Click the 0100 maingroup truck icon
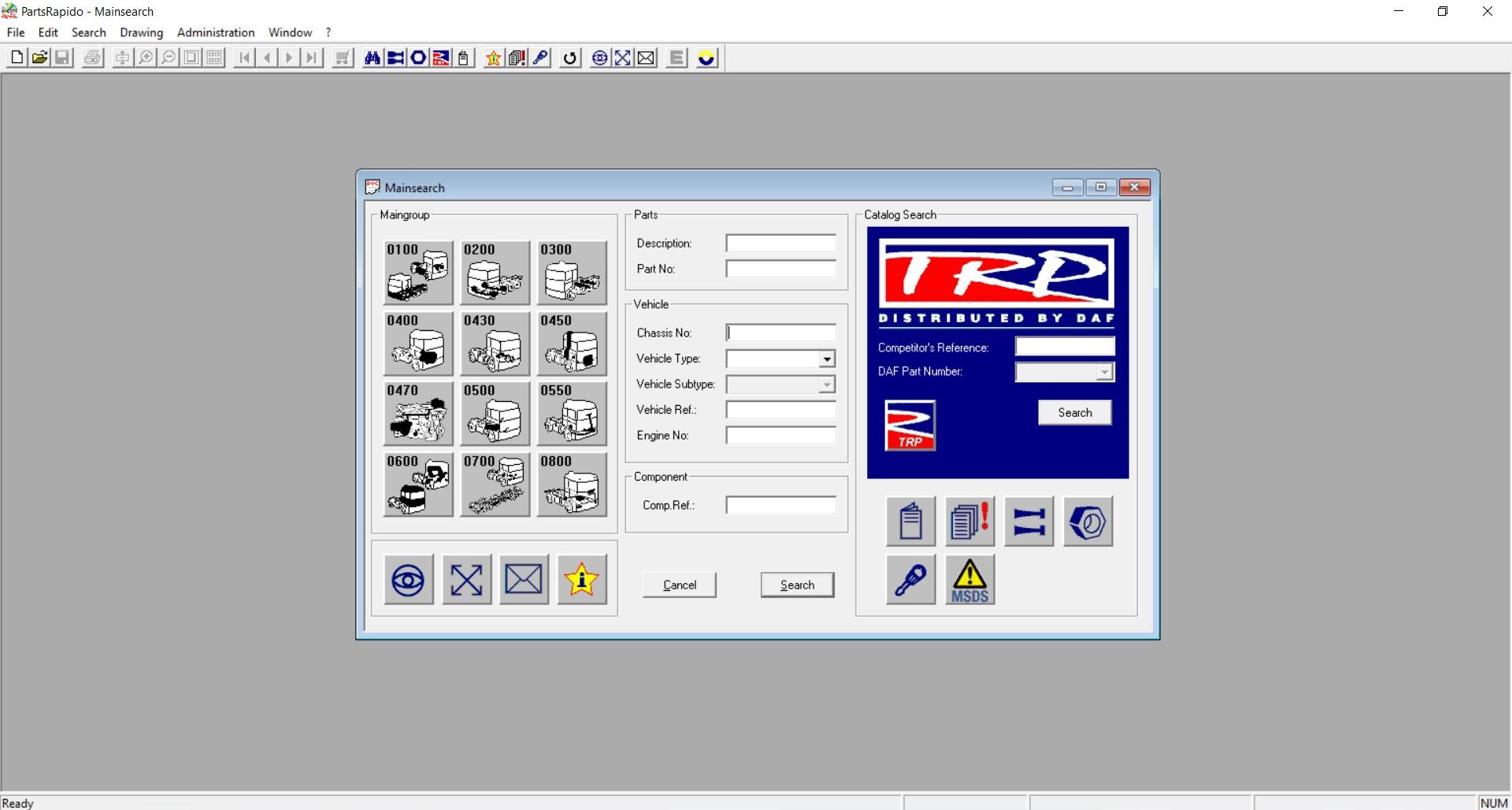The width and height of the screenshot is (1512, 810). click(x=418, y=273)
